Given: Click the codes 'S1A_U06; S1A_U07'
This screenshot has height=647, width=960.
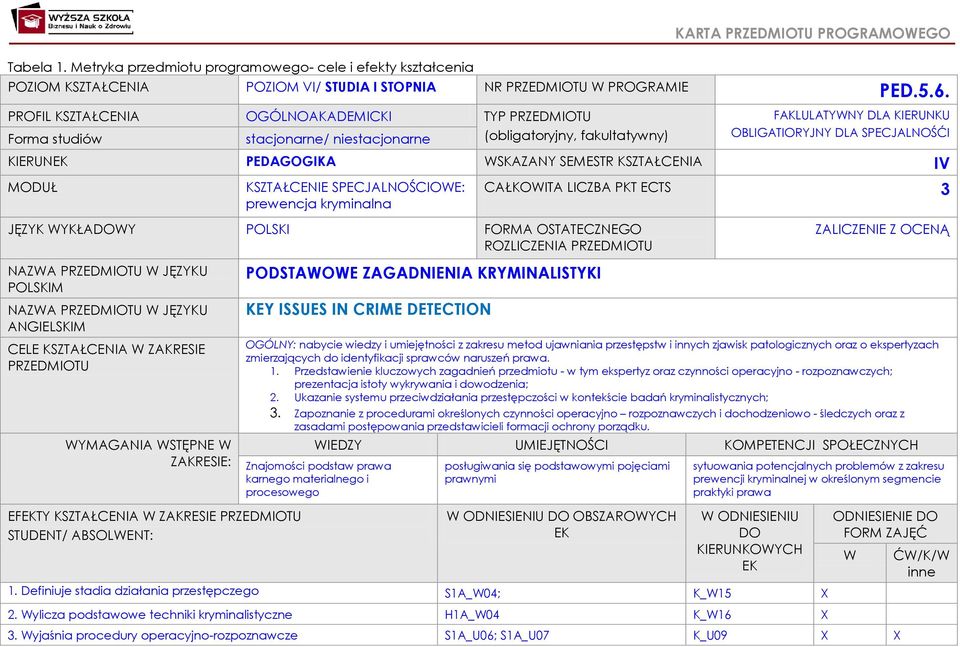Looking at the screenshot, I should [x=497, y=635].
